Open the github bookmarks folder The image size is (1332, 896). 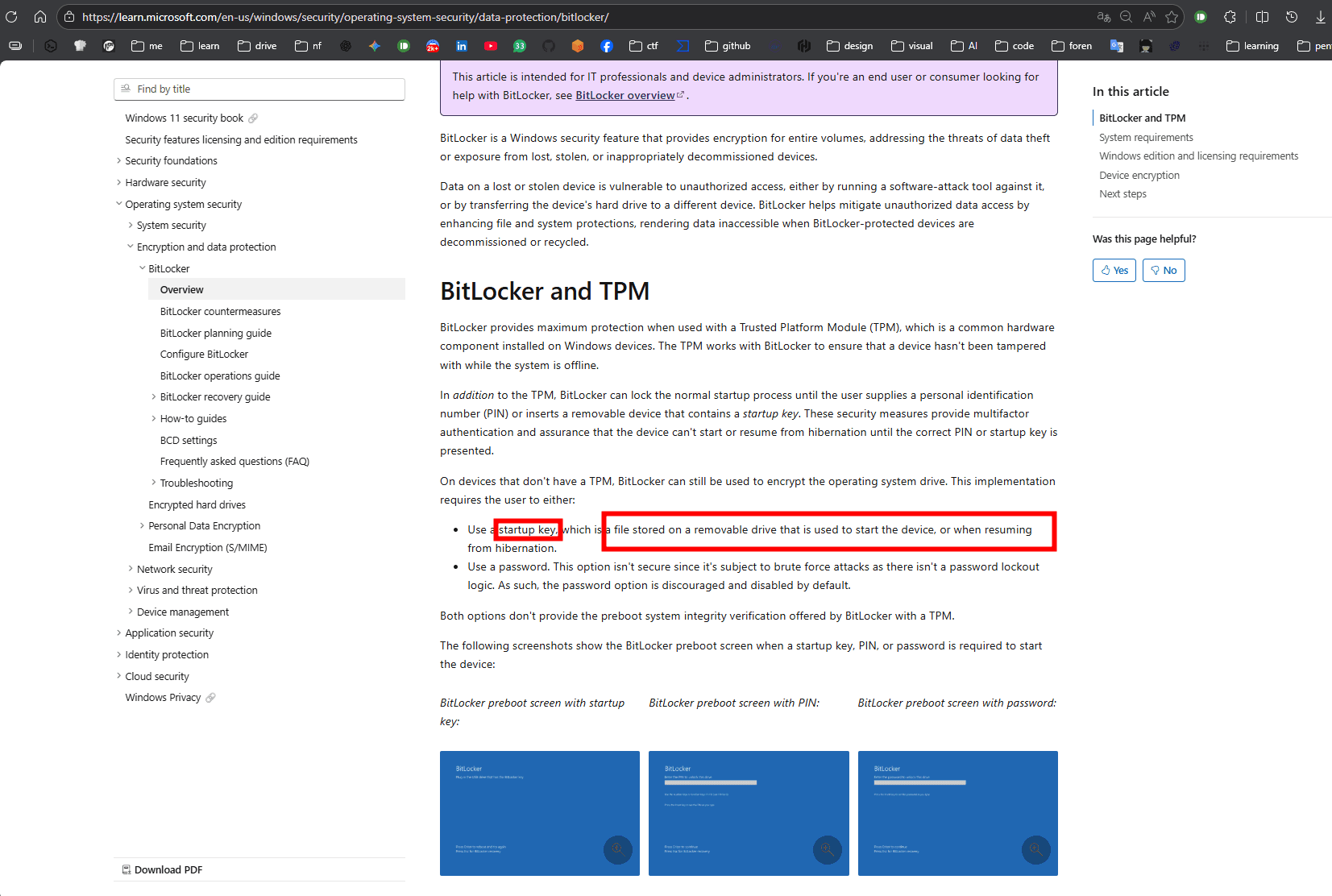(728, 46)
